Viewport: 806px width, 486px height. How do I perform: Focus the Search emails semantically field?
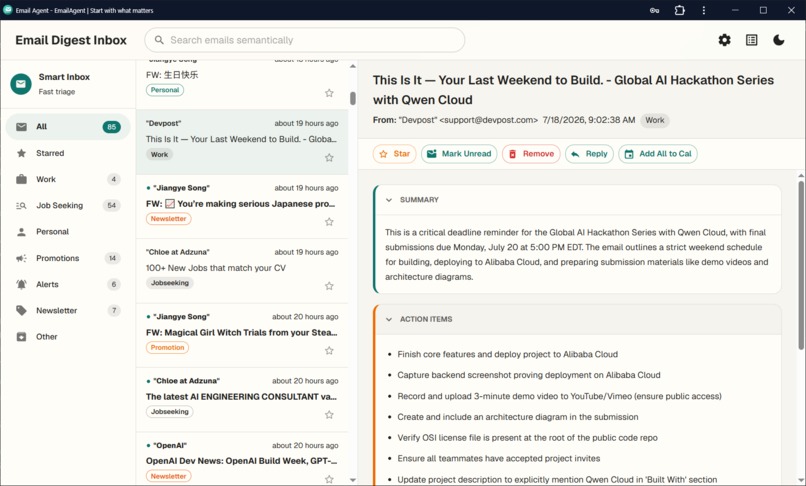[304, 40]
